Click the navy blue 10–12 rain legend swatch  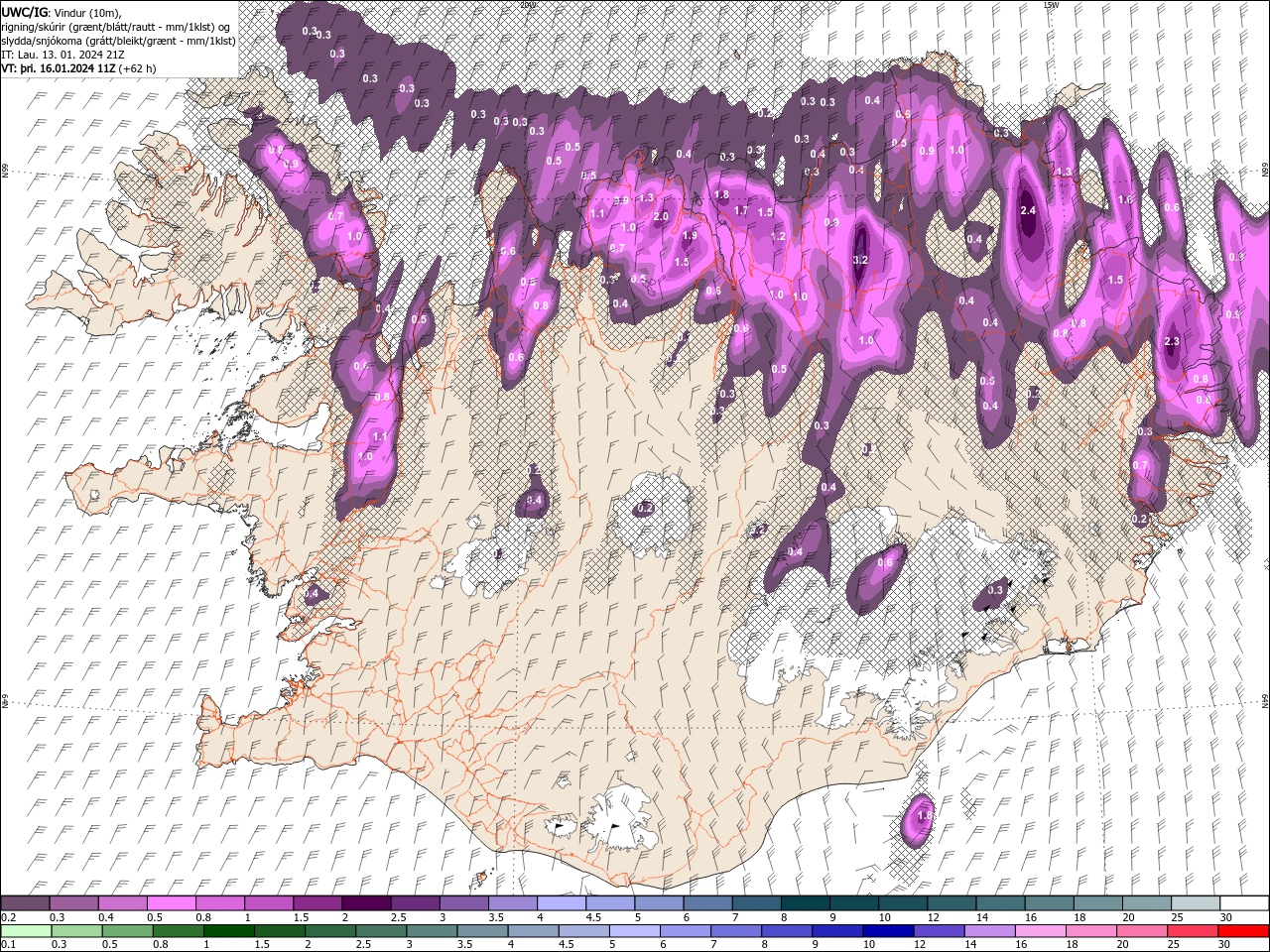pos(888,931)
